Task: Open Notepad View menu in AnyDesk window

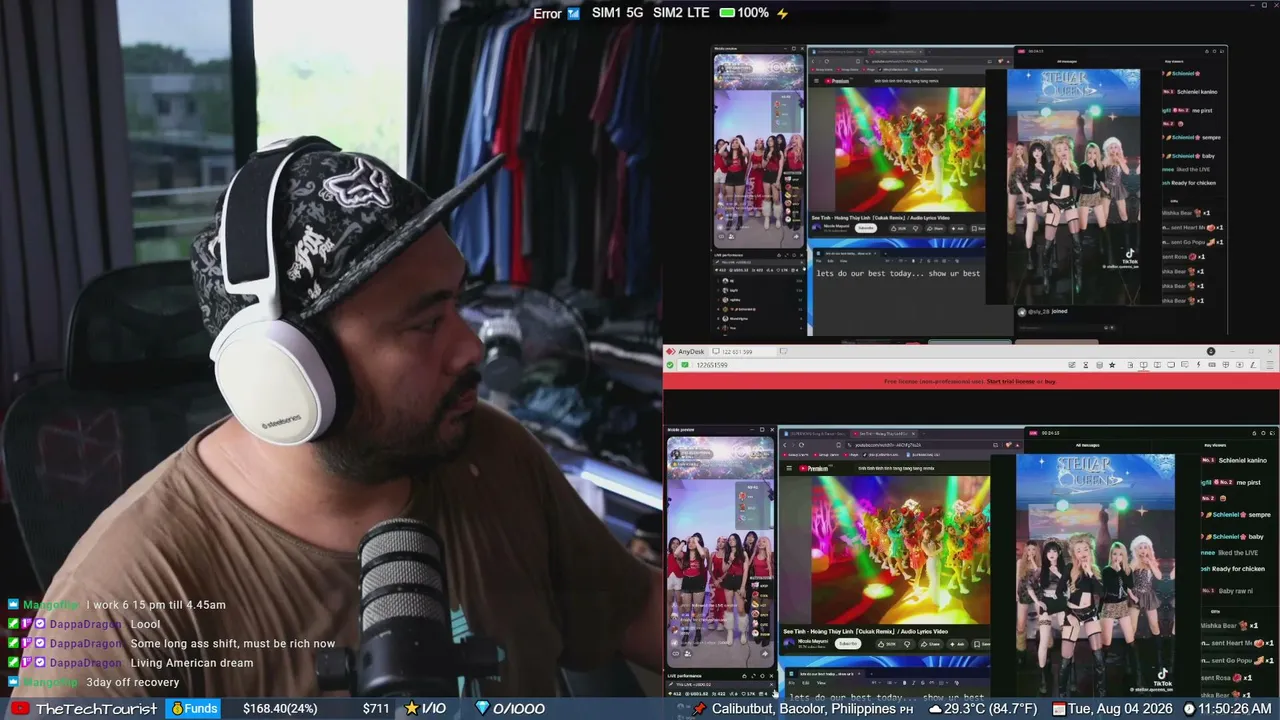Action: click(821, 682)
